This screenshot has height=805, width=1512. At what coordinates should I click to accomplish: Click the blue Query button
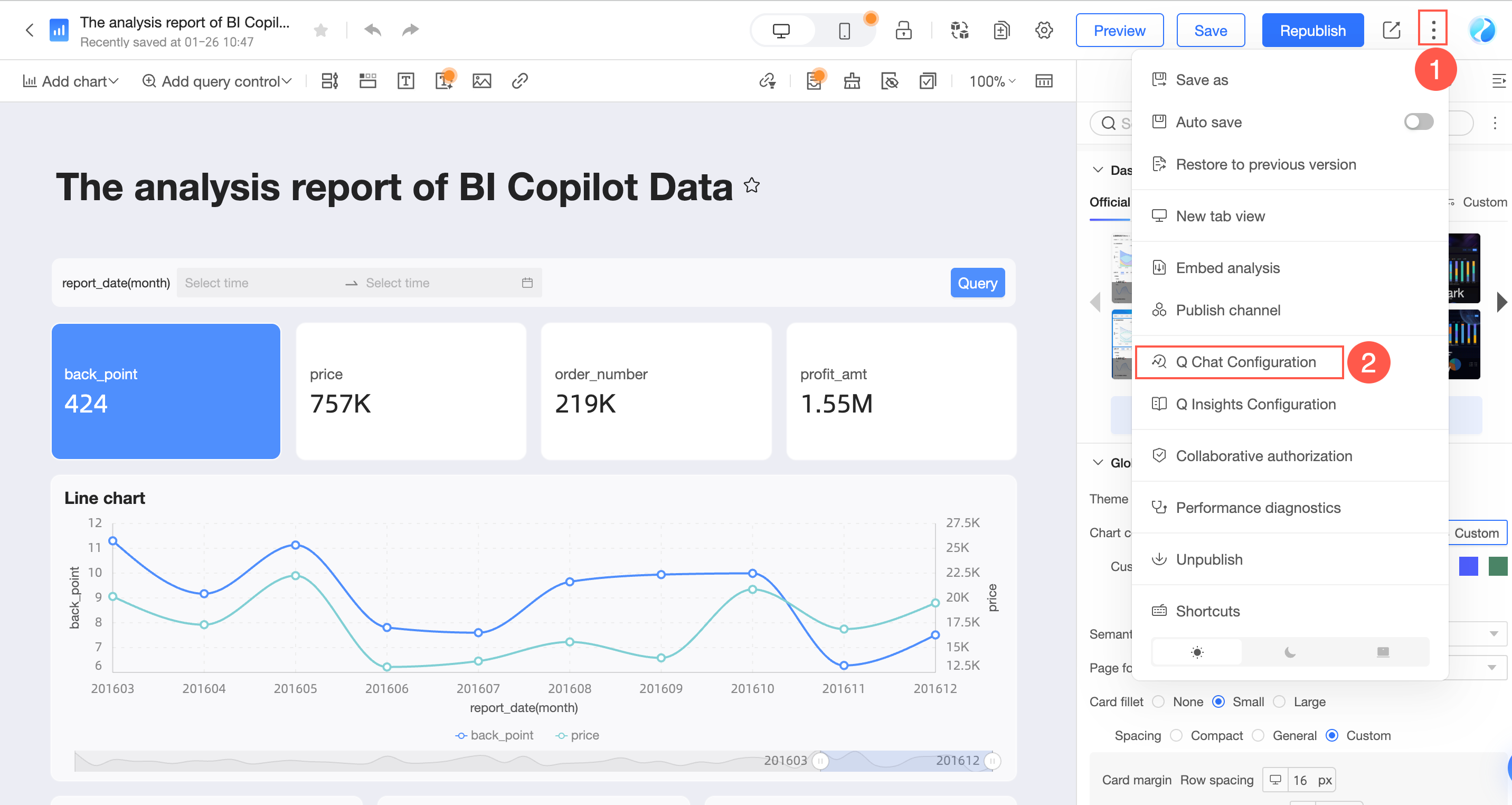(x=977, y=283)
